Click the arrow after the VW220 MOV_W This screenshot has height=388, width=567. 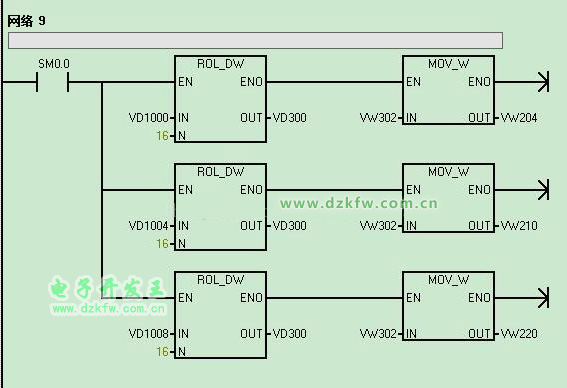pos(543,298)
